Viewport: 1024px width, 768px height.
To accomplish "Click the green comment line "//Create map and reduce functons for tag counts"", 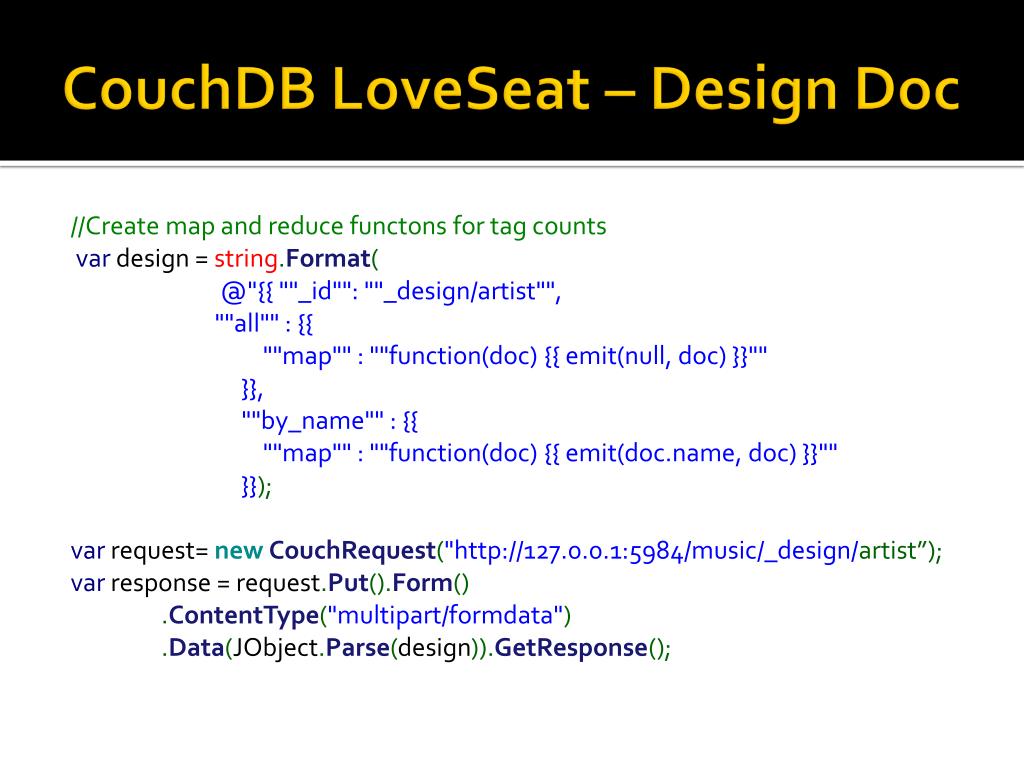I will 338,226.
